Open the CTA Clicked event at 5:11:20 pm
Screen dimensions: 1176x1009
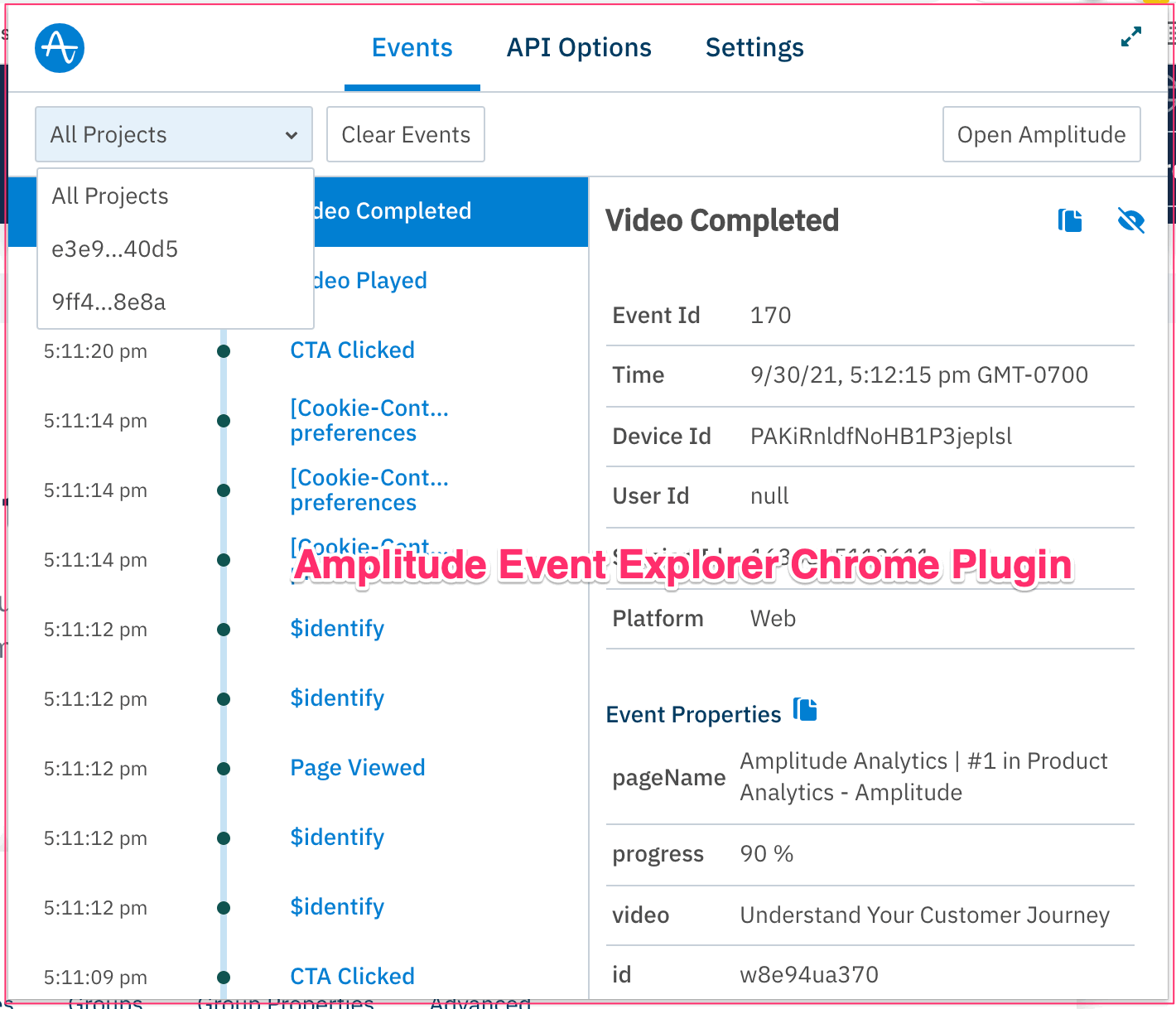click(x=352, y=350)
